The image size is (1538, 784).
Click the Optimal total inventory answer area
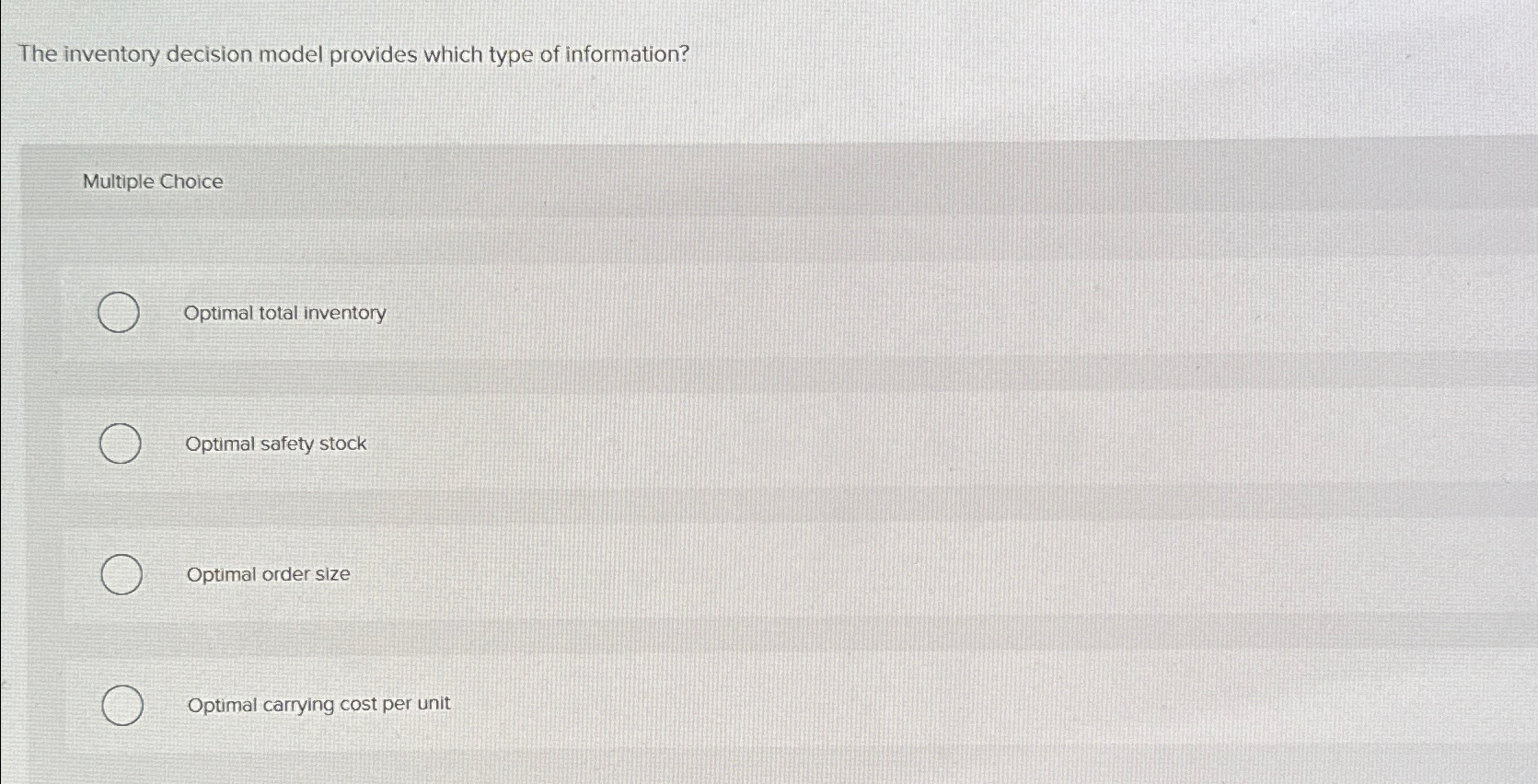(x=285, y=313)
